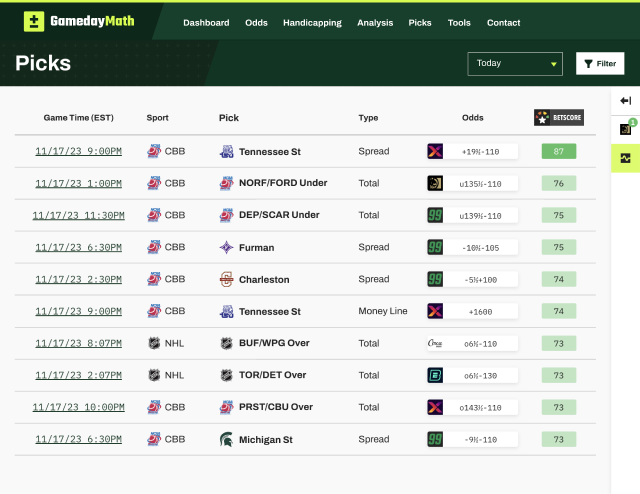
Task: Click Caesars sportsbook icon in BUF/WPG Over row
Action: point(435,343)
